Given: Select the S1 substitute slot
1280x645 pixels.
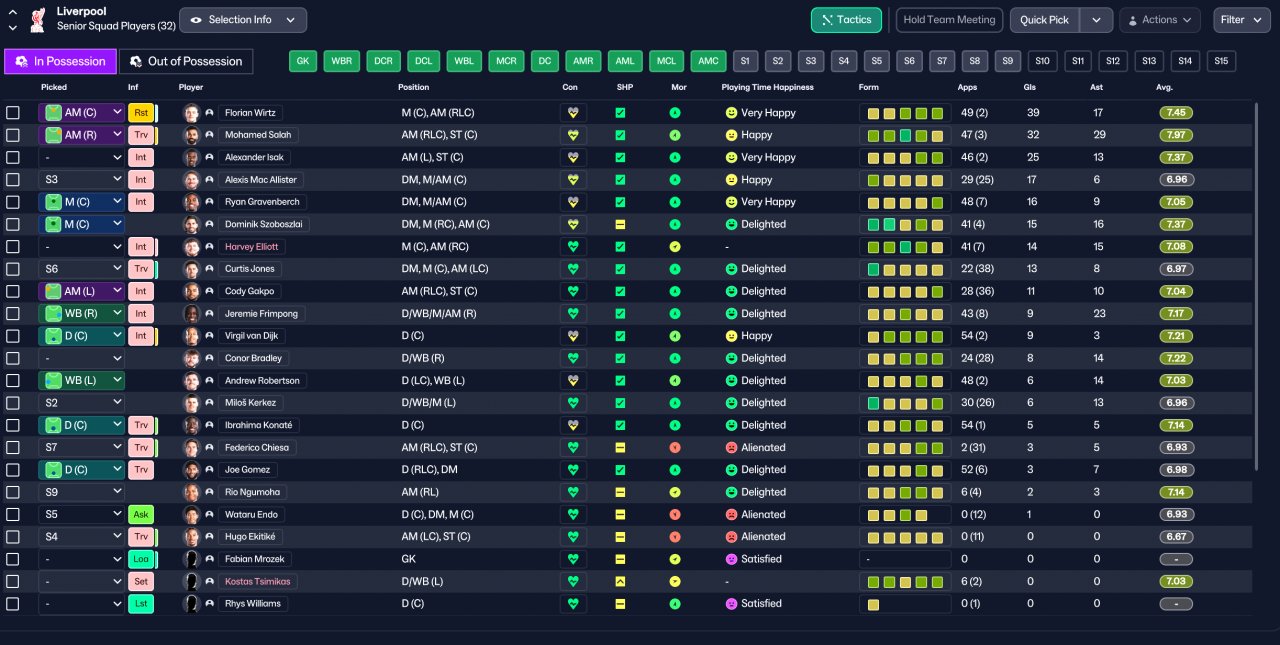Looking at the screenshot, I should (745, 61).
